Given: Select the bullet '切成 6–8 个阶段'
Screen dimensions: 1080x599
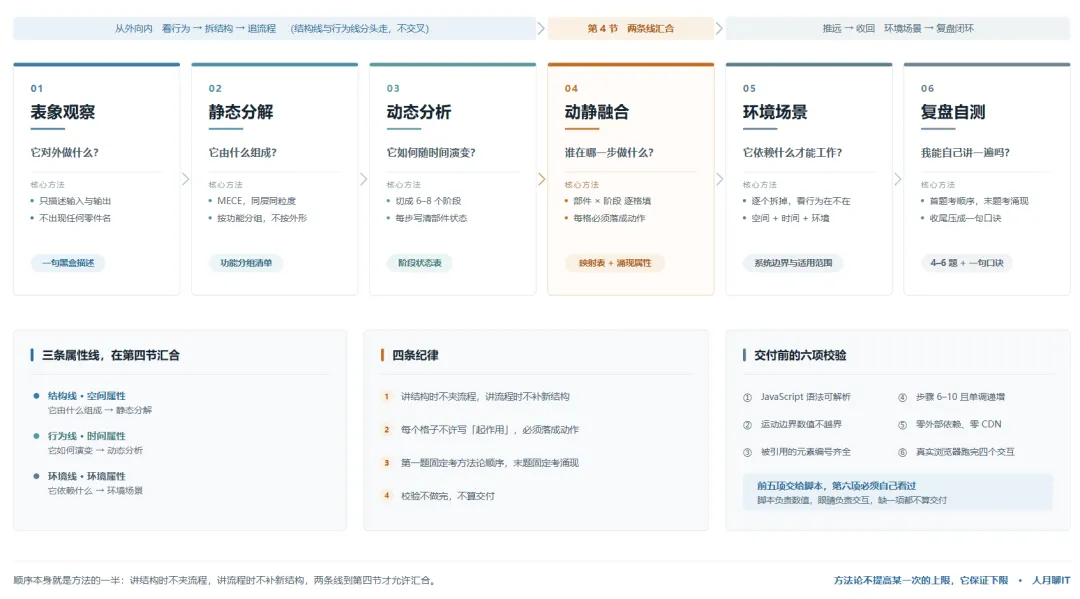Looking at the screenshot, I should pyautogui.click(x=428, y=201).
